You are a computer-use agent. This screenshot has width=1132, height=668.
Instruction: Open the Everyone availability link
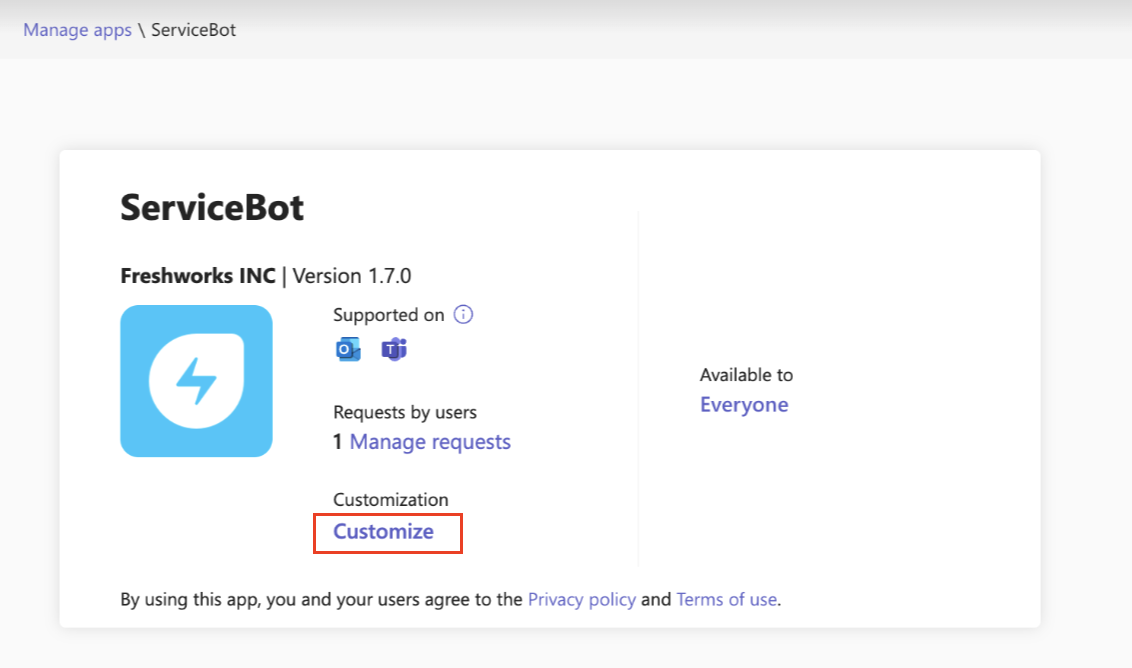coord(744,404)
